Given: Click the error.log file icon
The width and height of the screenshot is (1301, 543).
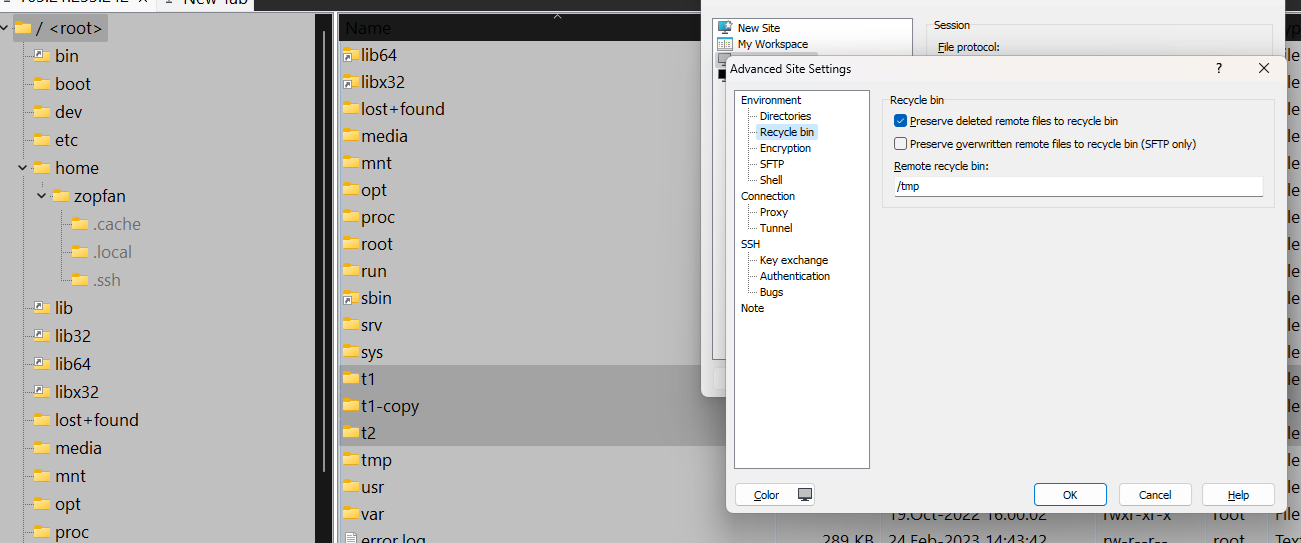Looking at the screenshot, I should [350, 539].
